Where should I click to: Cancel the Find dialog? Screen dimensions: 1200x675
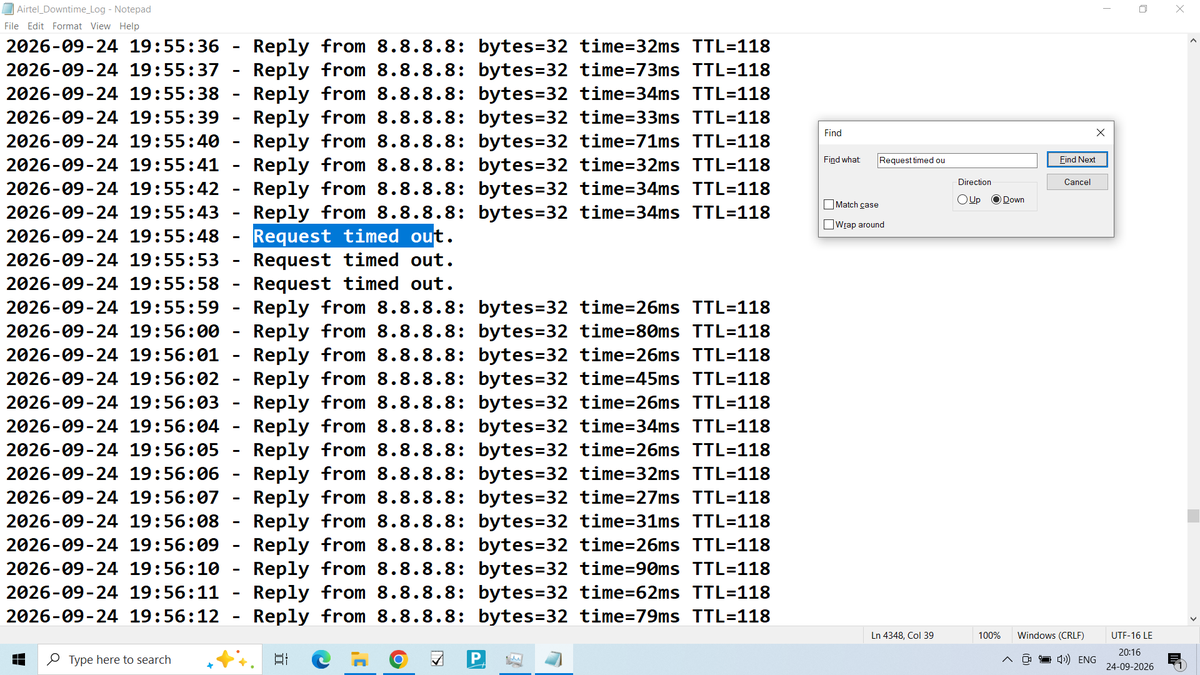1077,182
